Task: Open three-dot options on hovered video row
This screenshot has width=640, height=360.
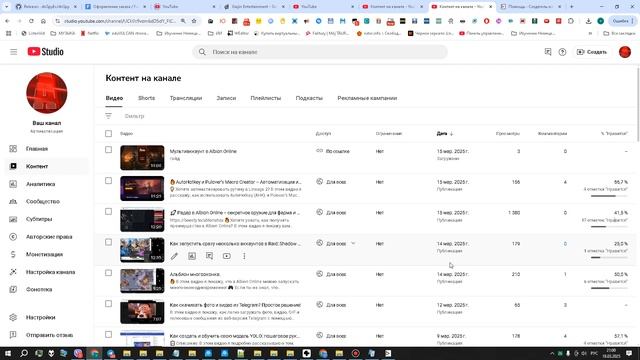Action: tap(244, 256)
